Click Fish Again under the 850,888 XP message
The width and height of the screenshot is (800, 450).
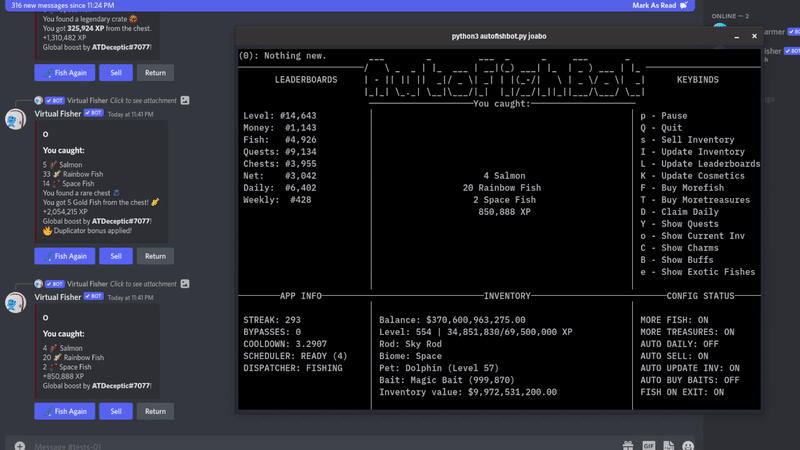(65, 411)
